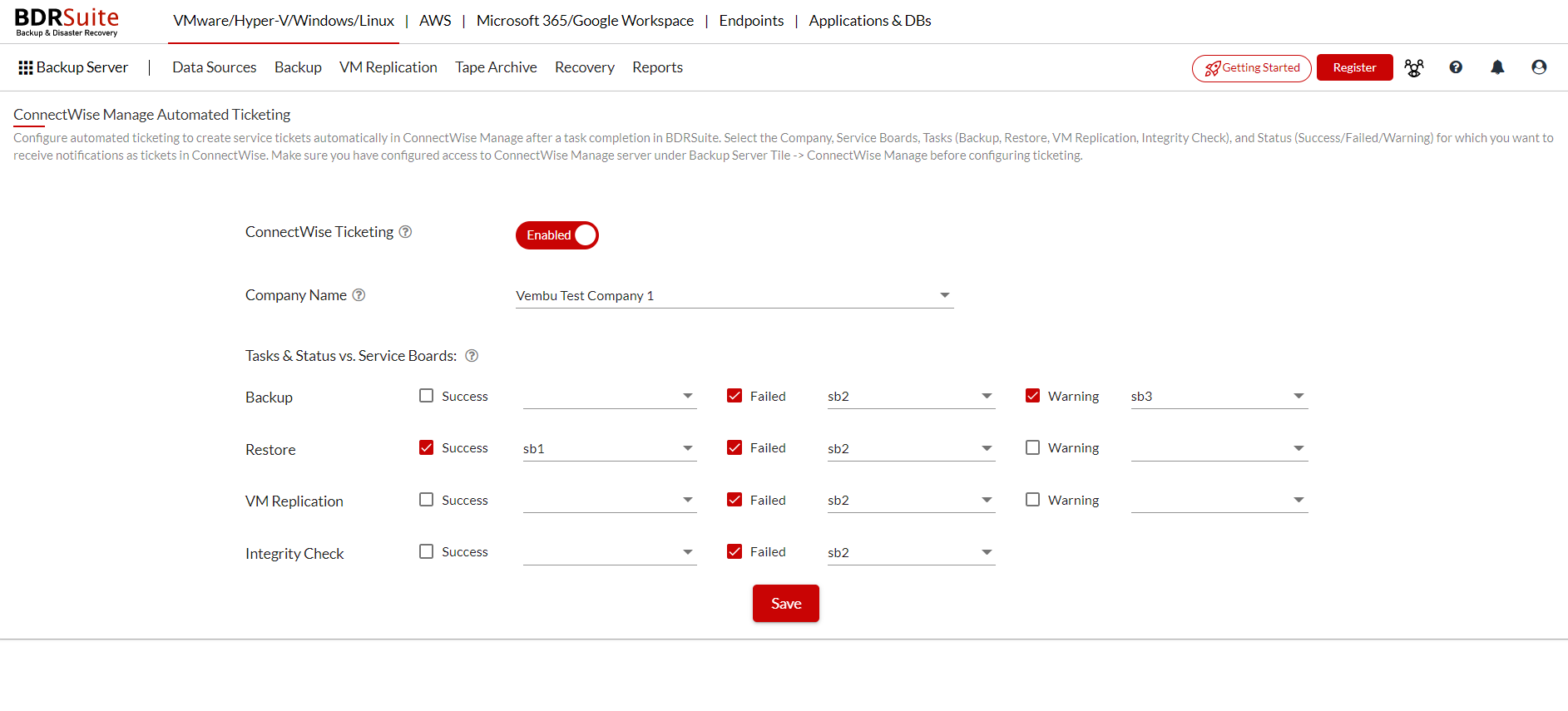This screenshot has width=1568, height=711.
Task: Click the Register button
Action: tap(1354, 67)
